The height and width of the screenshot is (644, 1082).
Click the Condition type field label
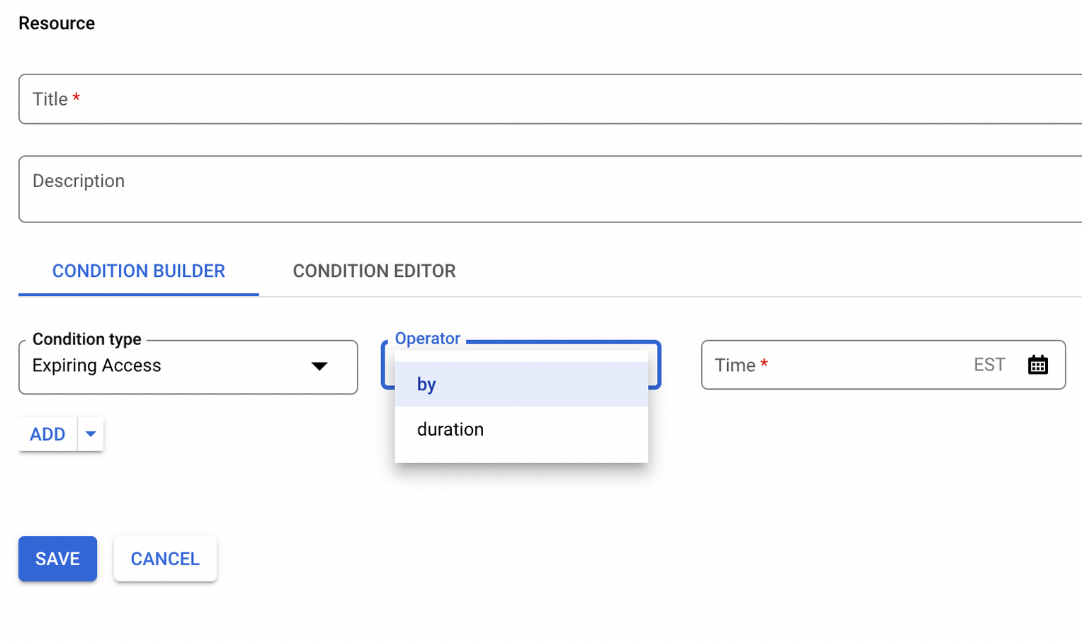(87, 339)
